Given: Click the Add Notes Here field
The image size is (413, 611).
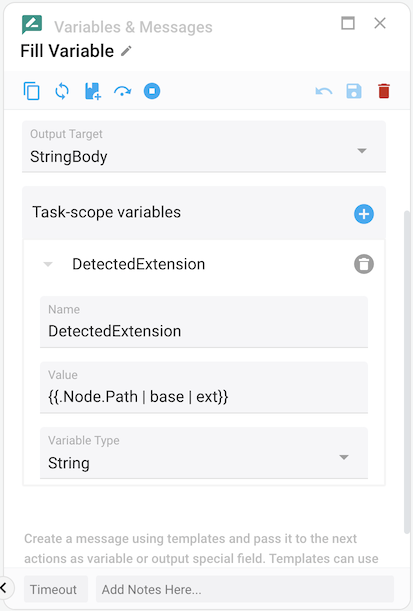Looking at the screenshot, I should [x=245, y=589].
